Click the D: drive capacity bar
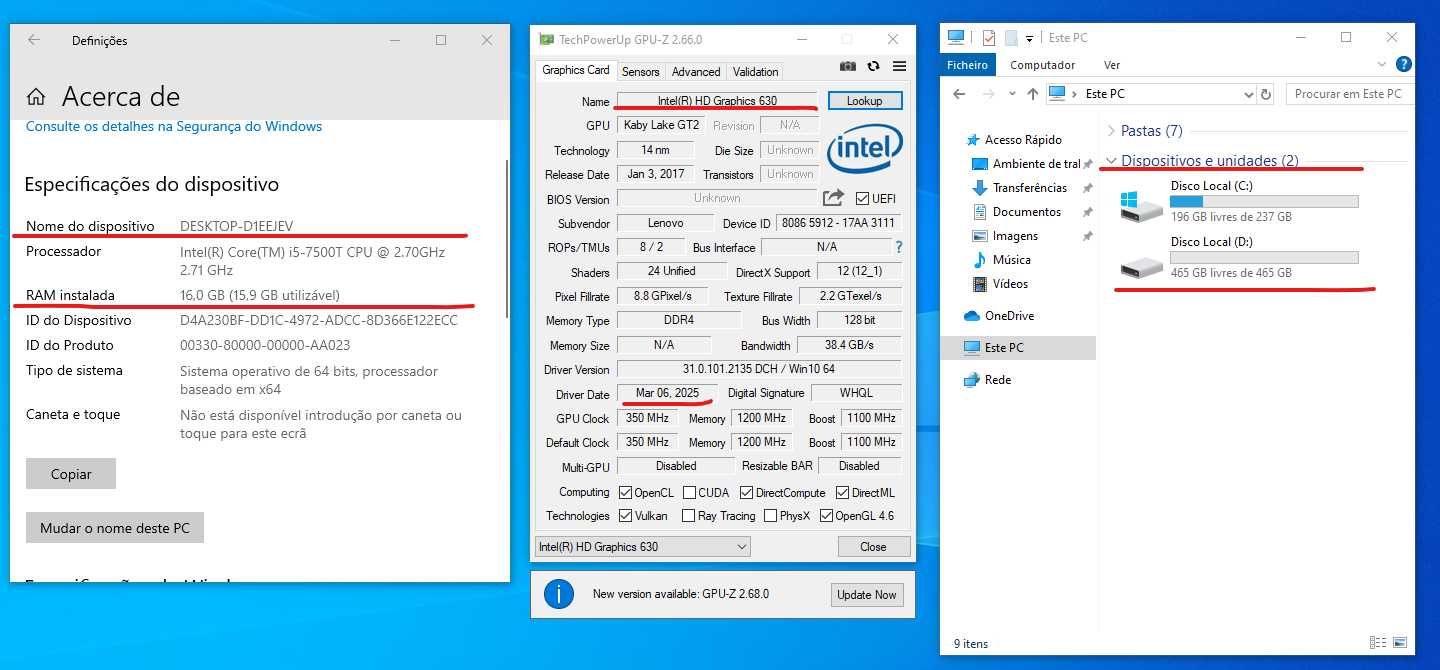The height and width of the screenshot is (670, 1440). 1264,258
